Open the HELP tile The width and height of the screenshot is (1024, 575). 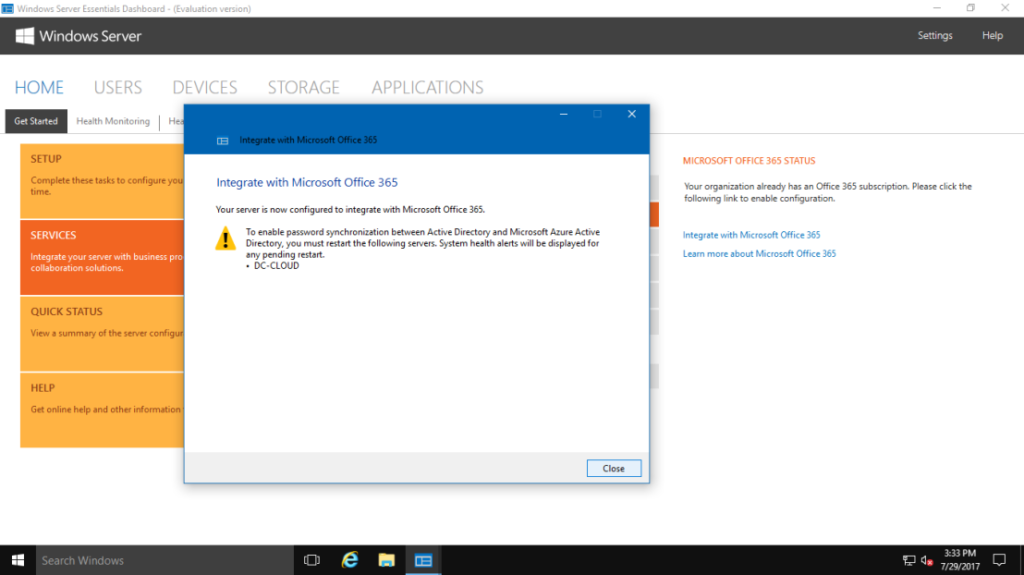click(x=102, y=410)
